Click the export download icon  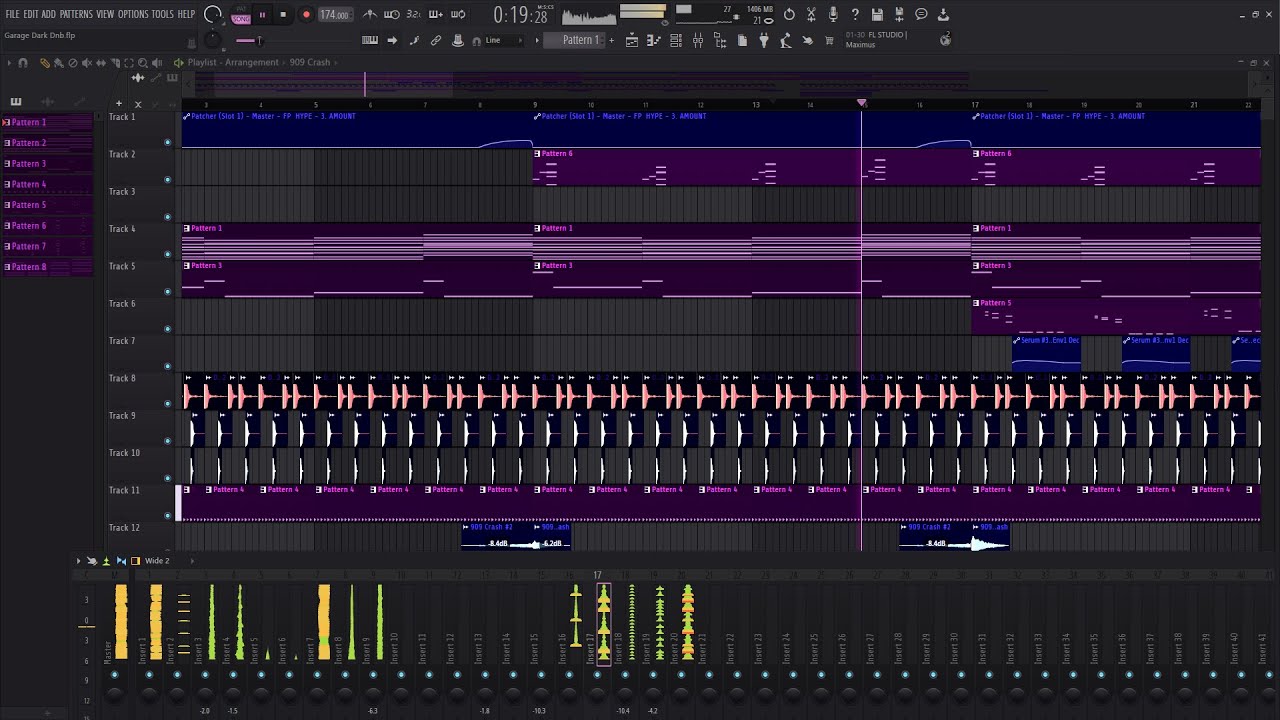943,14
